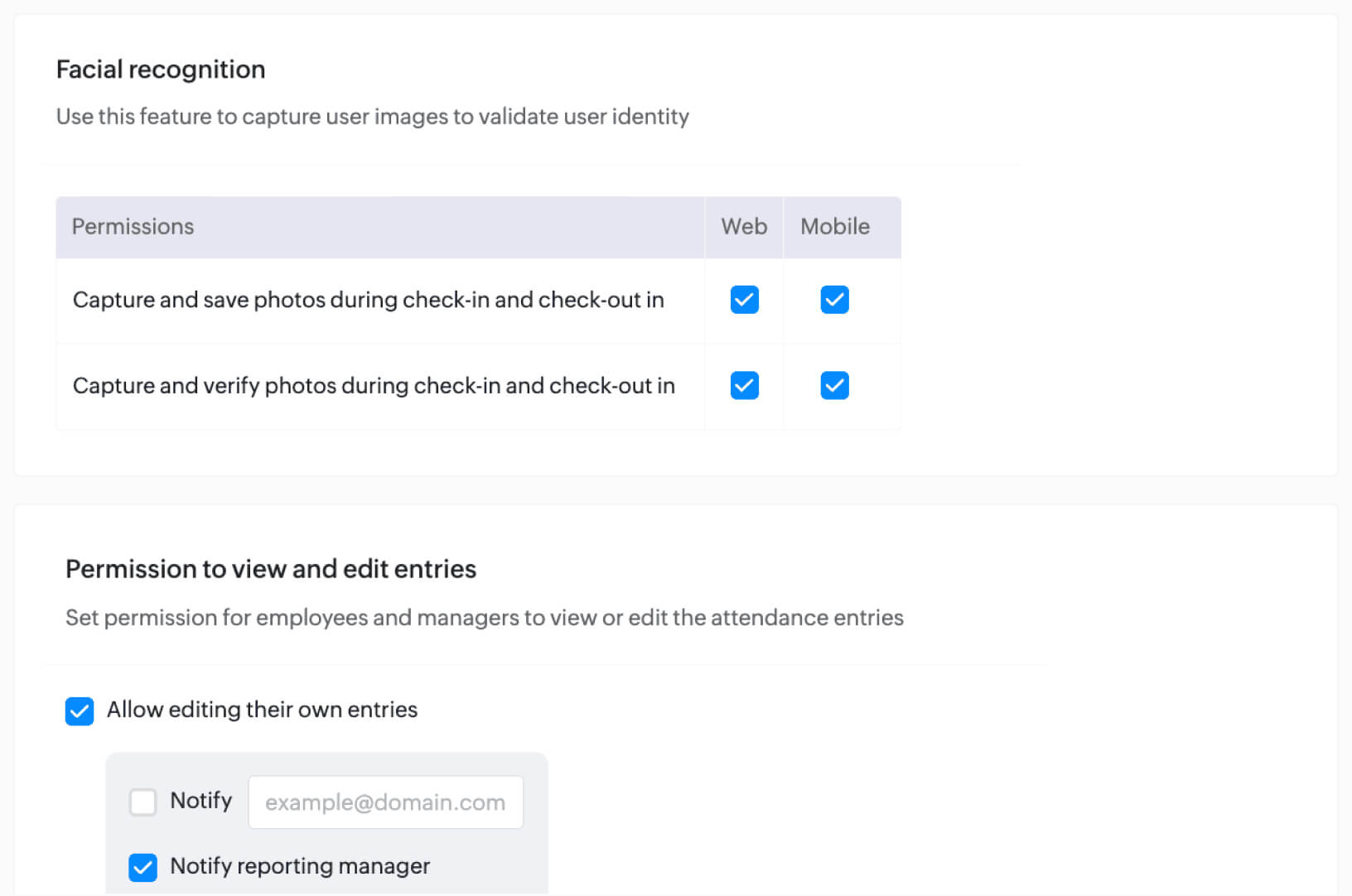1352x896 pixels.
Task: Select the Facial recognition section heading
Action: 161,70
